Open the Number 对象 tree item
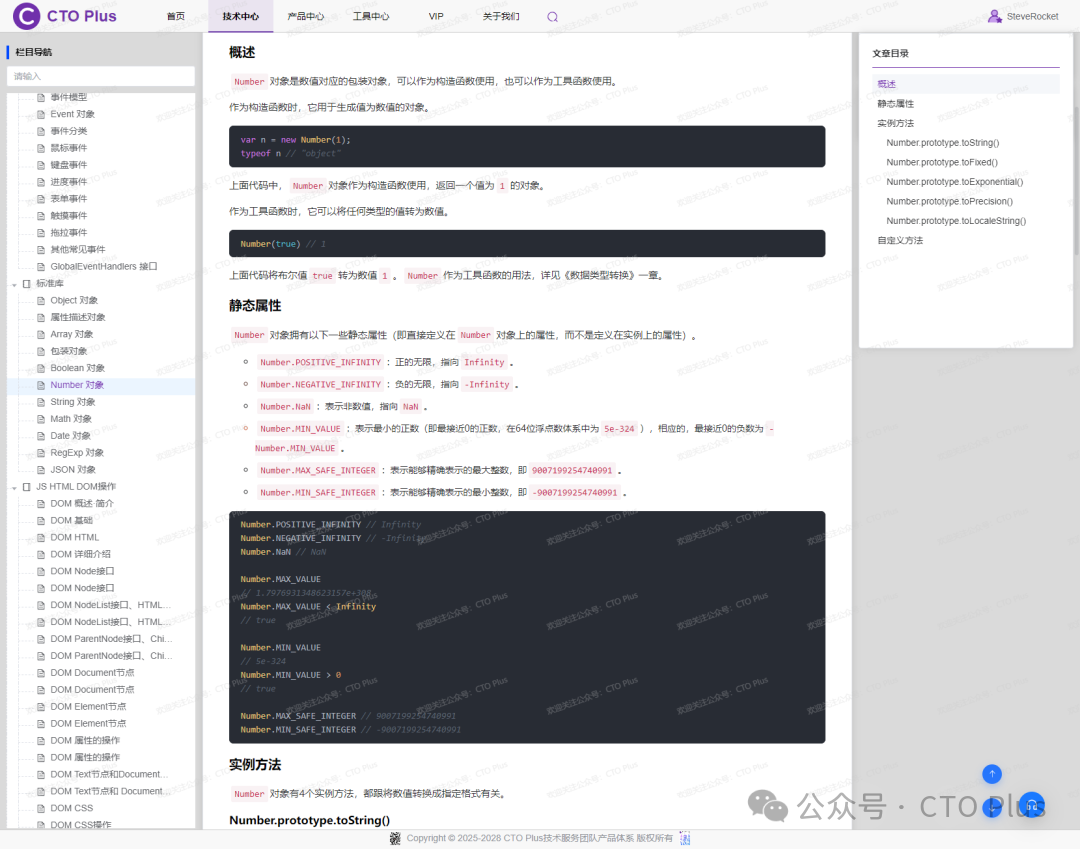The image size is (1080, 849). 76,385
